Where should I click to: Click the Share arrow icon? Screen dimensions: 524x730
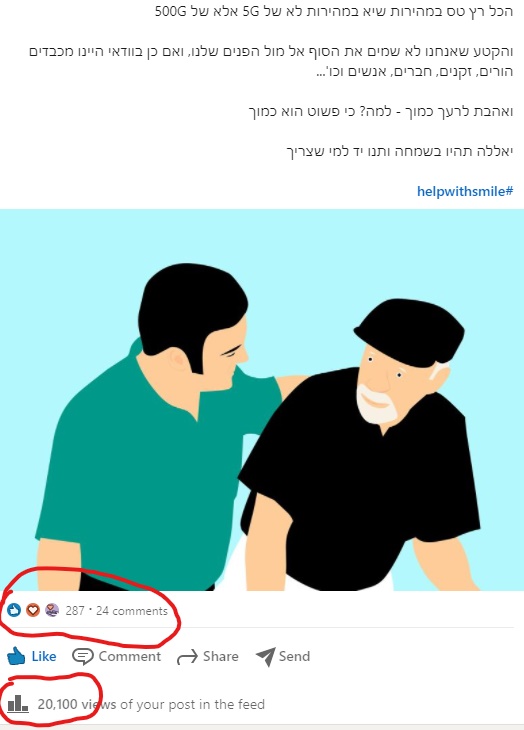187,657
